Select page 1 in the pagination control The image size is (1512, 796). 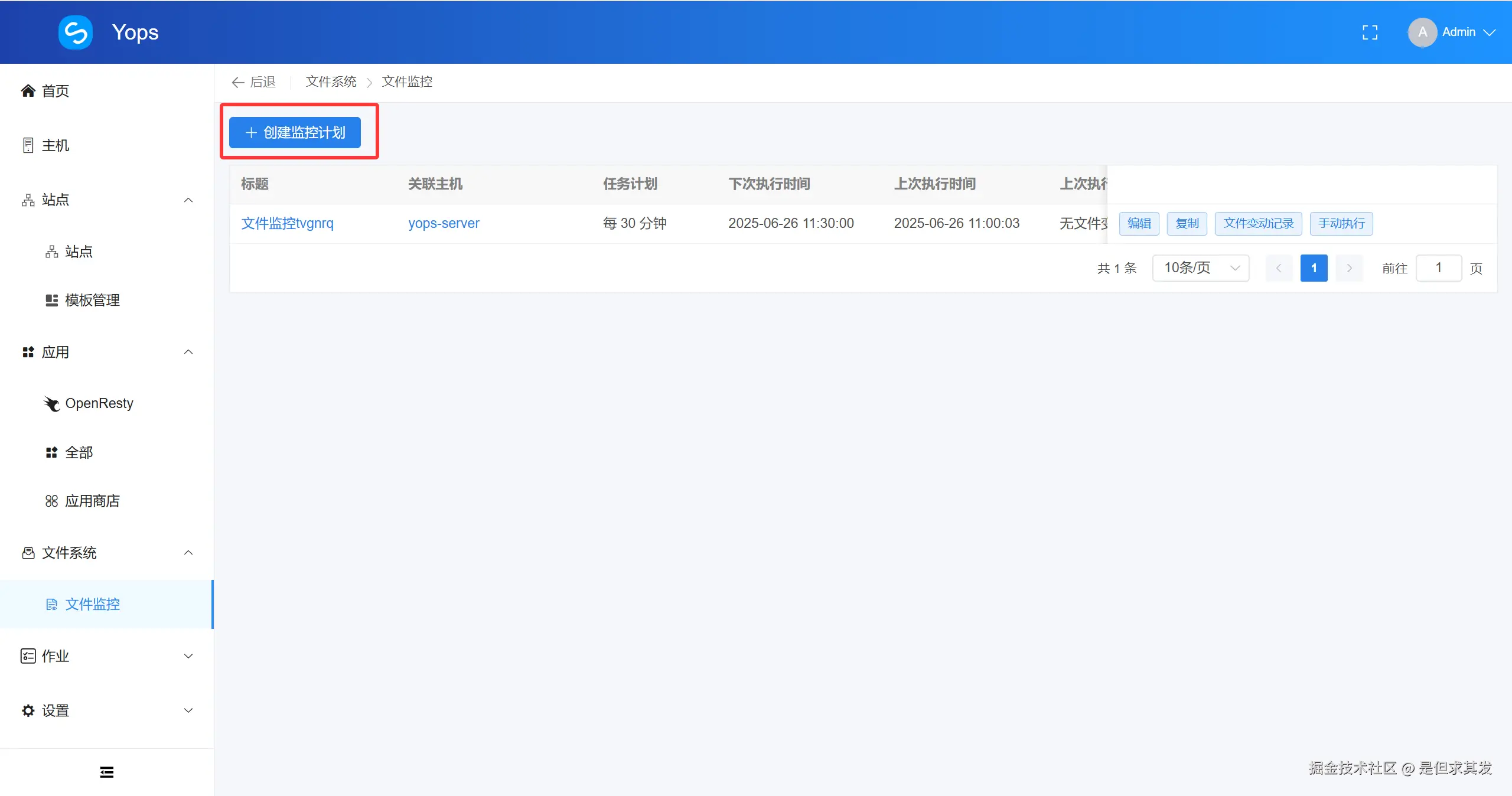click(x=1314, y=267)
